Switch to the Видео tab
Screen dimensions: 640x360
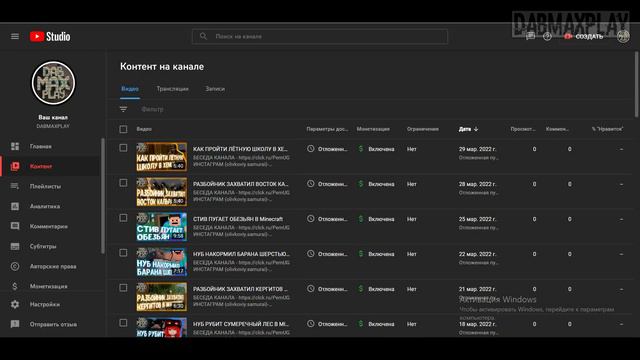[130, 89]
